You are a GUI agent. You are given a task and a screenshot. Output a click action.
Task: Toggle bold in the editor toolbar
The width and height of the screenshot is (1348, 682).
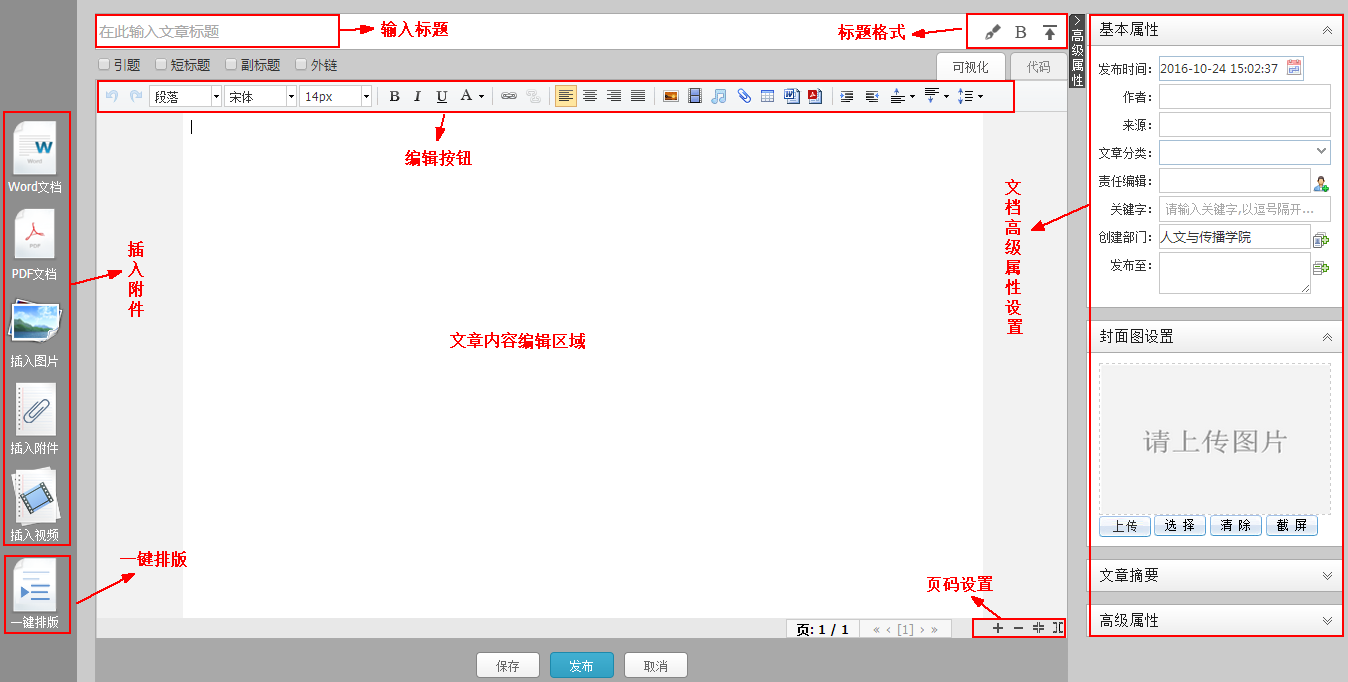click(394, 96)
